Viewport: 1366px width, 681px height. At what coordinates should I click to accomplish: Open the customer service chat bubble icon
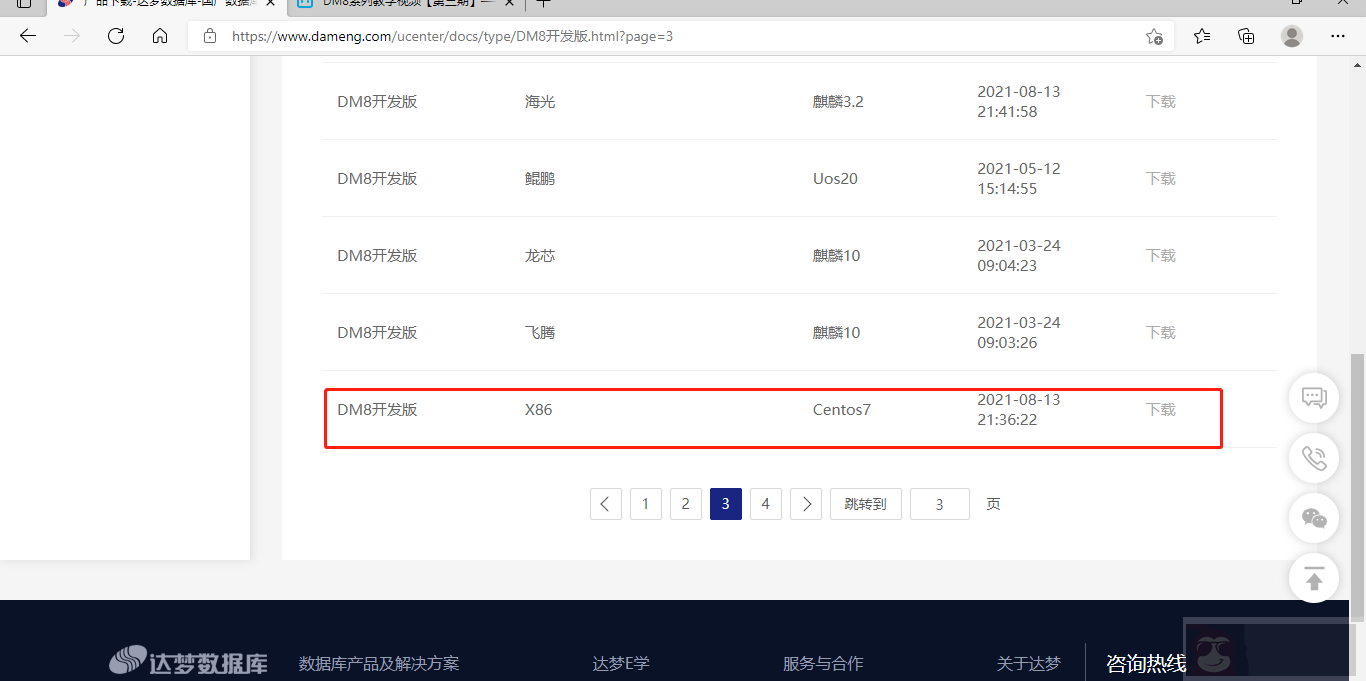click(1313, 397)
